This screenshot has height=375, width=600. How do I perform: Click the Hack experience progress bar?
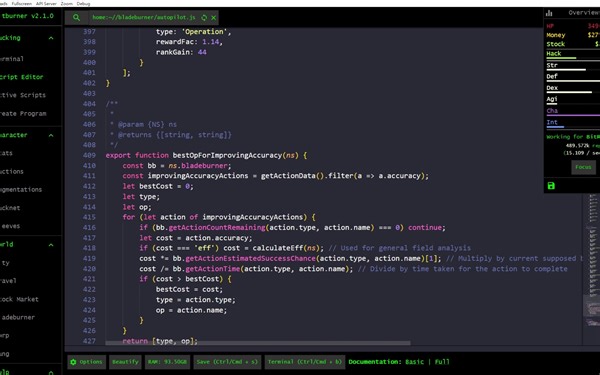coord(573,58)
